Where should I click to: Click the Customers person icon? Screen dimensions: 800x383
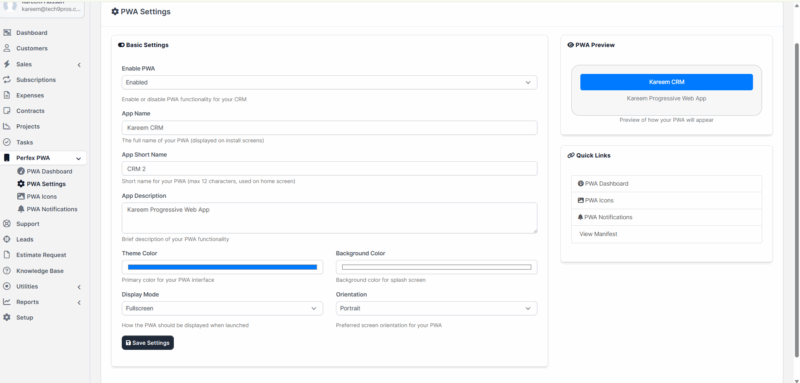click(x=7, y=48)
